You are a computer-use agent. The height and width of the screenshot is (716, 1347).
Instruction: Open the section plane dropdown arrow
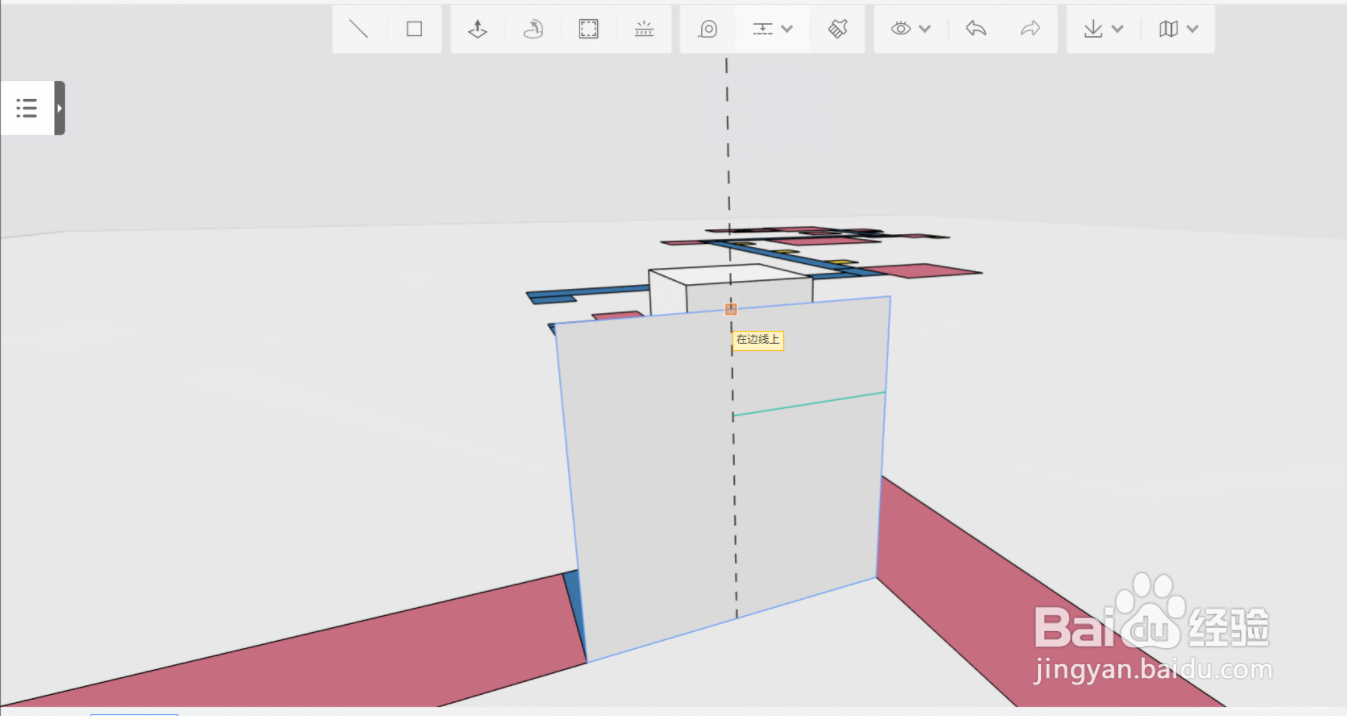[787, 29]
